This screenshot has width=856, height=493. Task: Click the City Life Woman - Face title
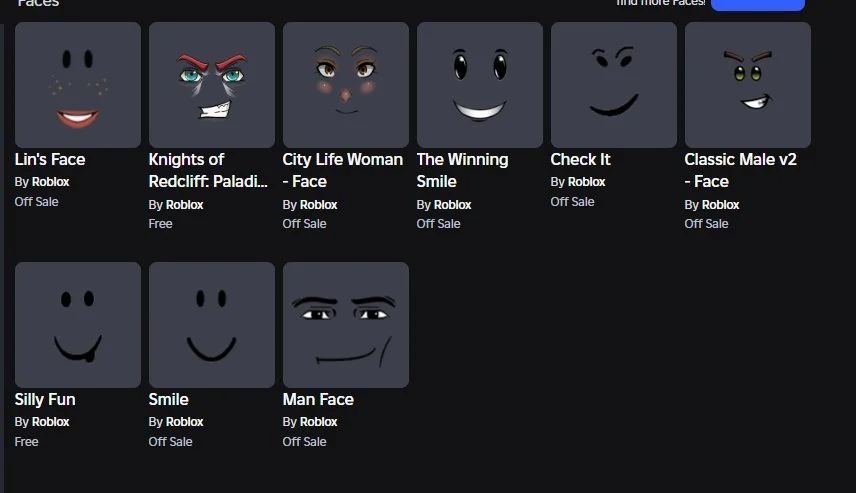[x=342, y=170]
